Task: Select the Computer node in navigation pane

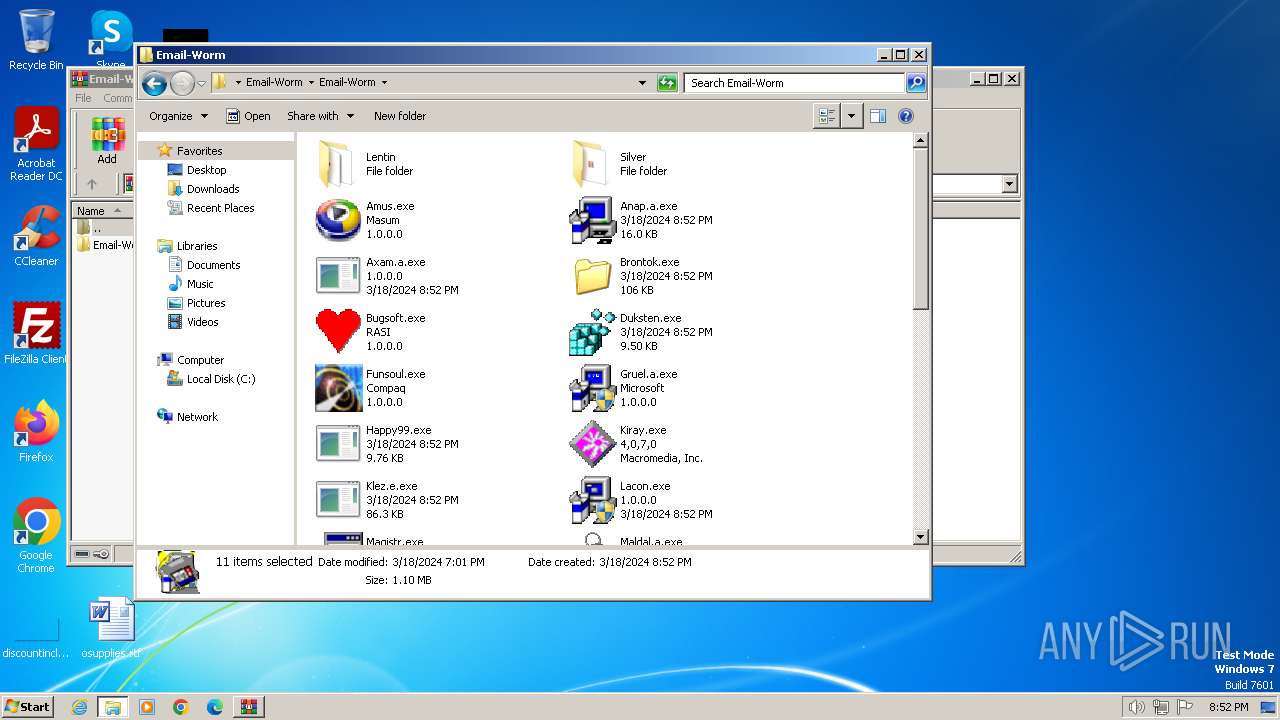Action: [x=200, y=360]
